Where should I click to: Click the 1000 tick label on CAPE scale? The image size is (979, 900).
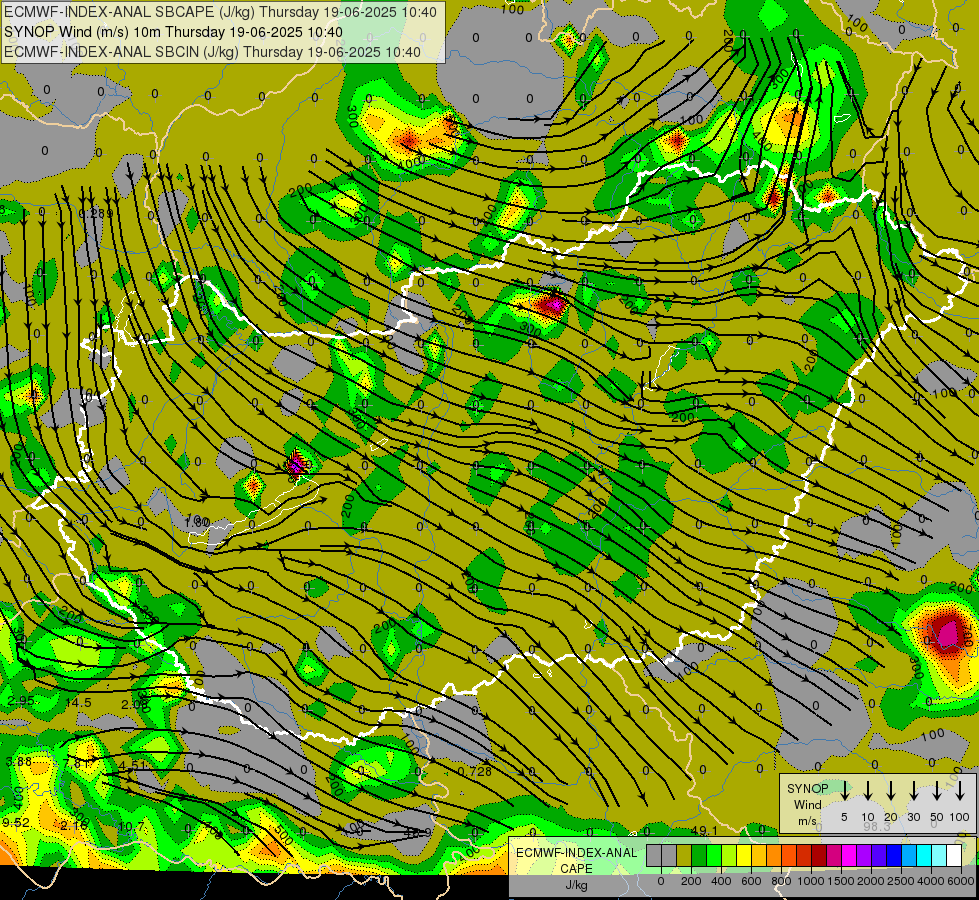click(811, 881)
